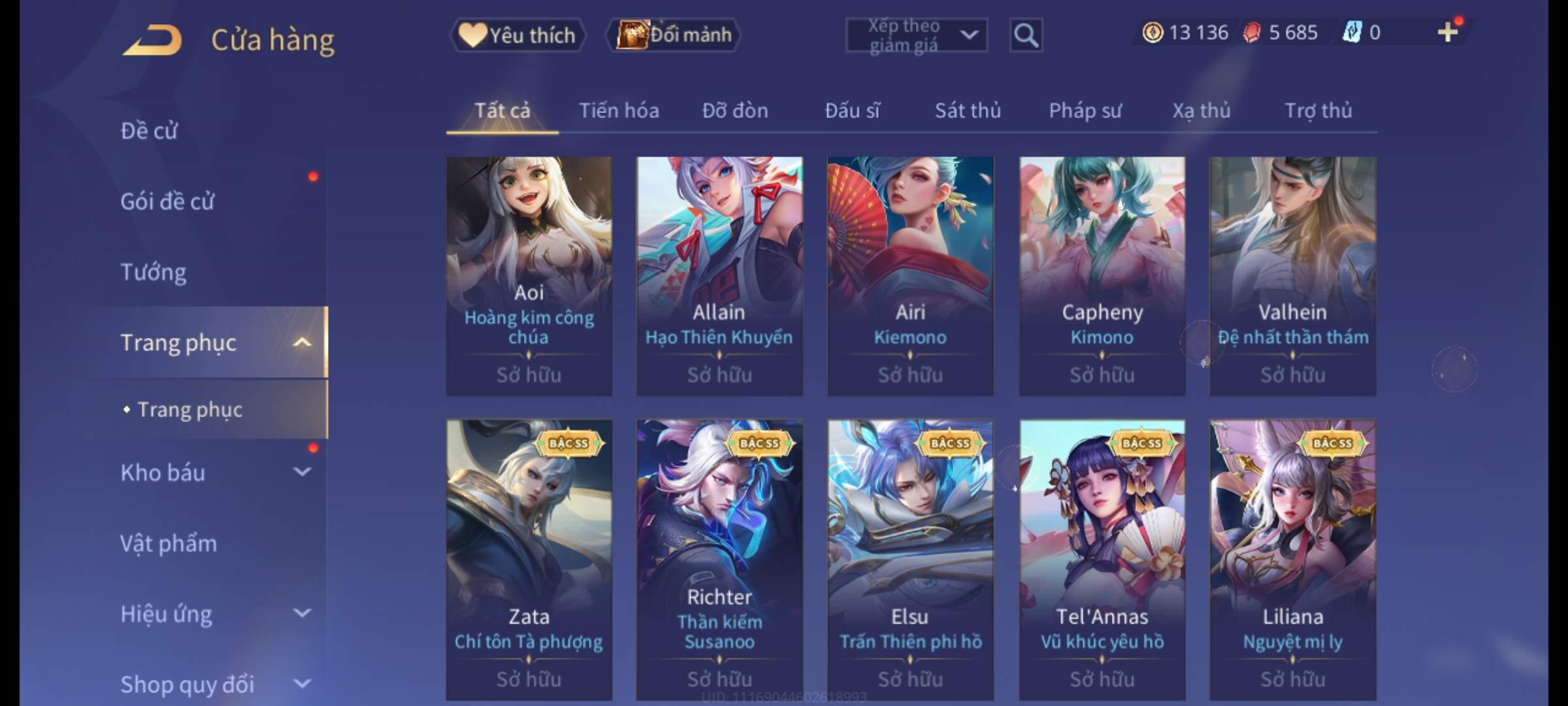The image size is (1568, 706).
Task: Tap the plus icon to add currency
Action: (x=1448, y=32)
